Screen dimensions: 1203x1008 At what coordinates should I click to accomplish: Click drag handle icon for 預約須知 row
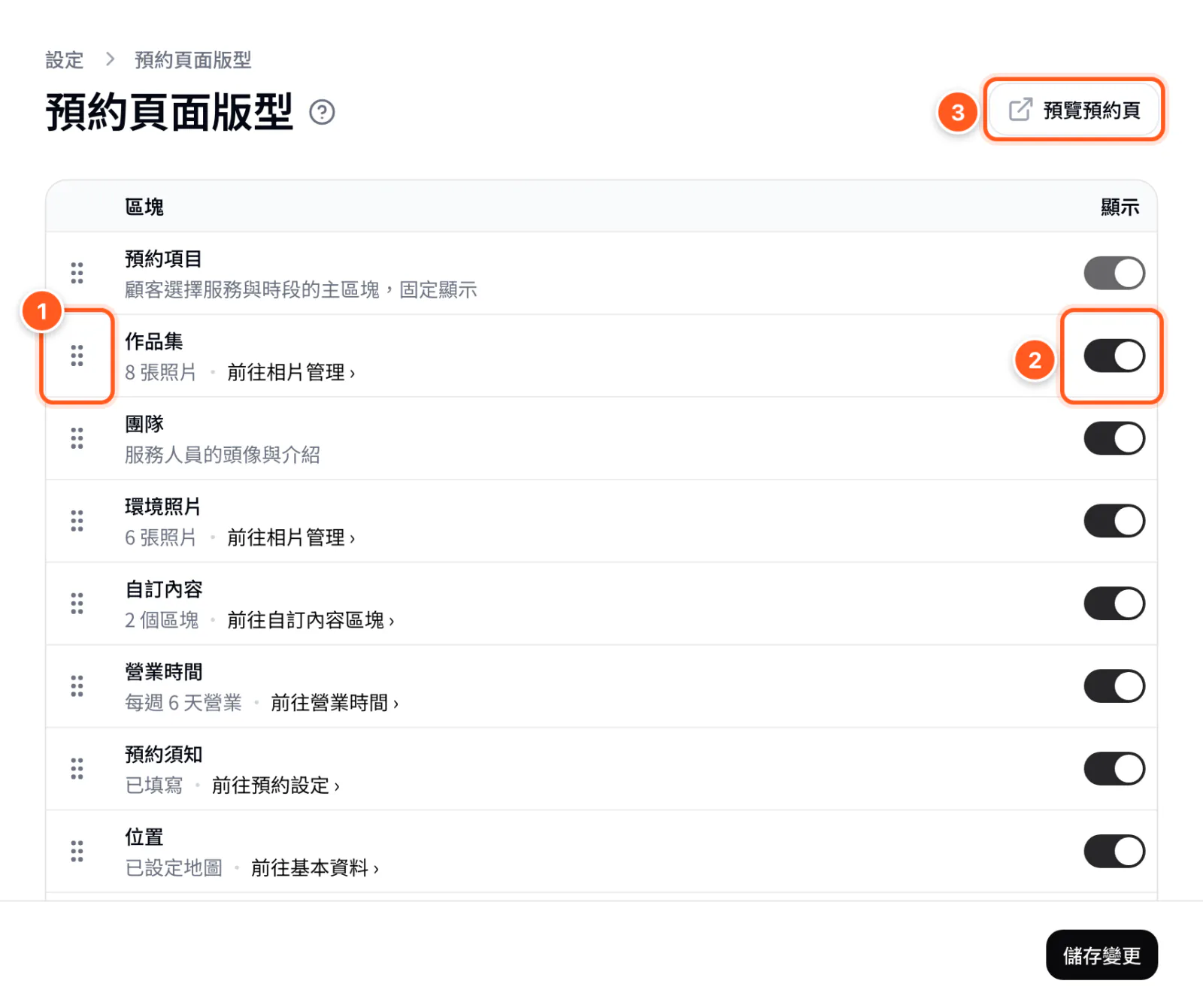tap(77, 769)
